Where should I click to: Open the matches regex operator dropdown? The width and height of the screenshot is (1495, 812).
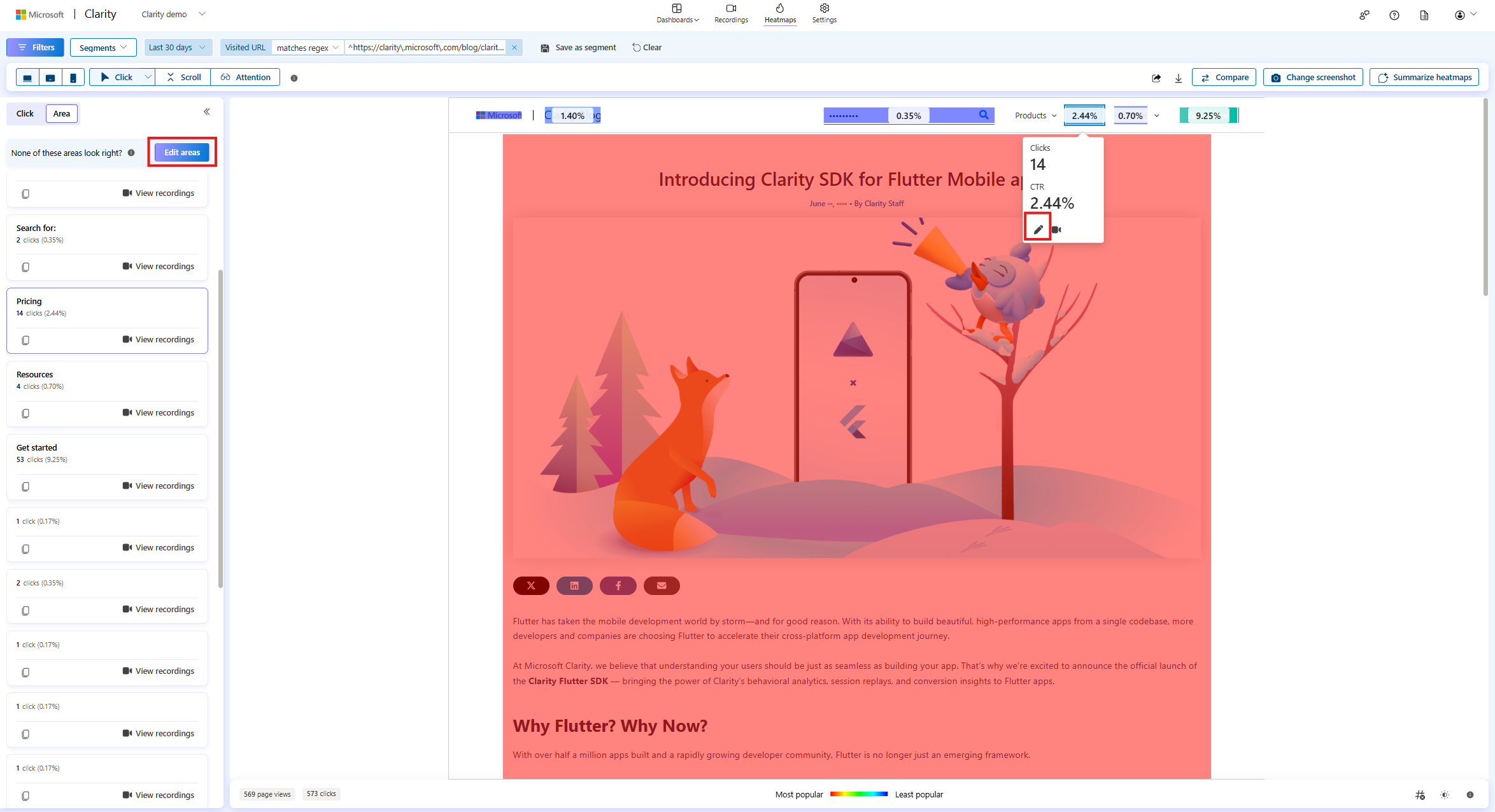(308, 48)
